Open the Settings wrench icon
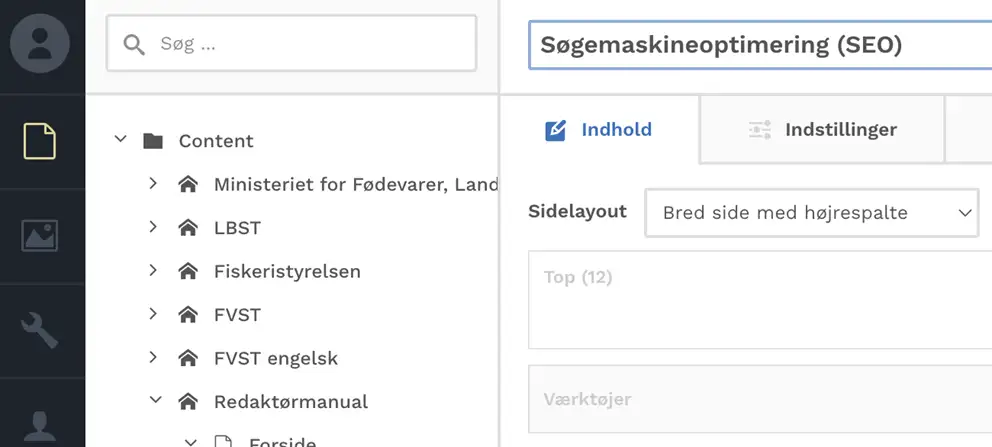Image resolution: width=992 pixels, height=447 pixels. (40, 330)
